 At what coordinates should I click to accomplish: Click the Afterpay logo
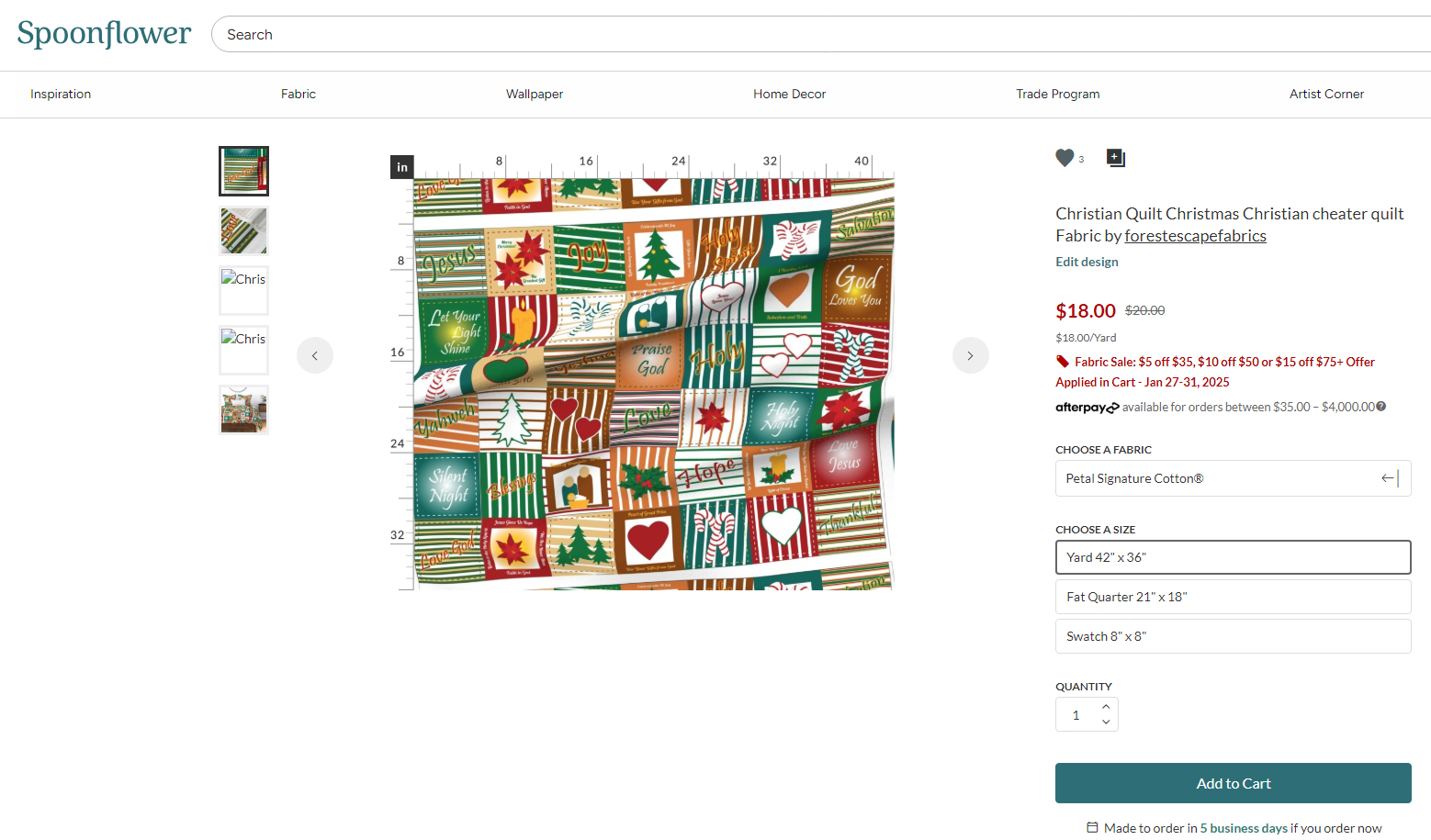(1087, 407)
